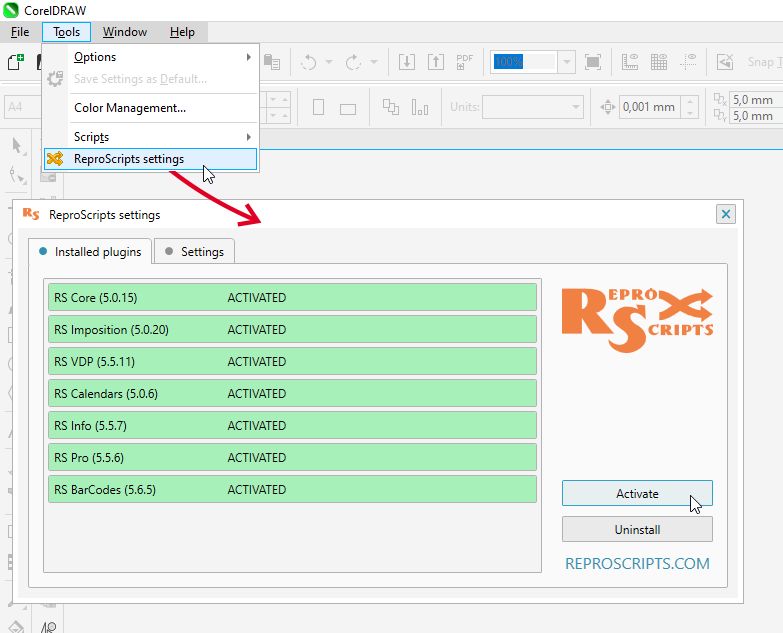
Task: Click the Snap off icon
Action: click(x=725, y=62)
